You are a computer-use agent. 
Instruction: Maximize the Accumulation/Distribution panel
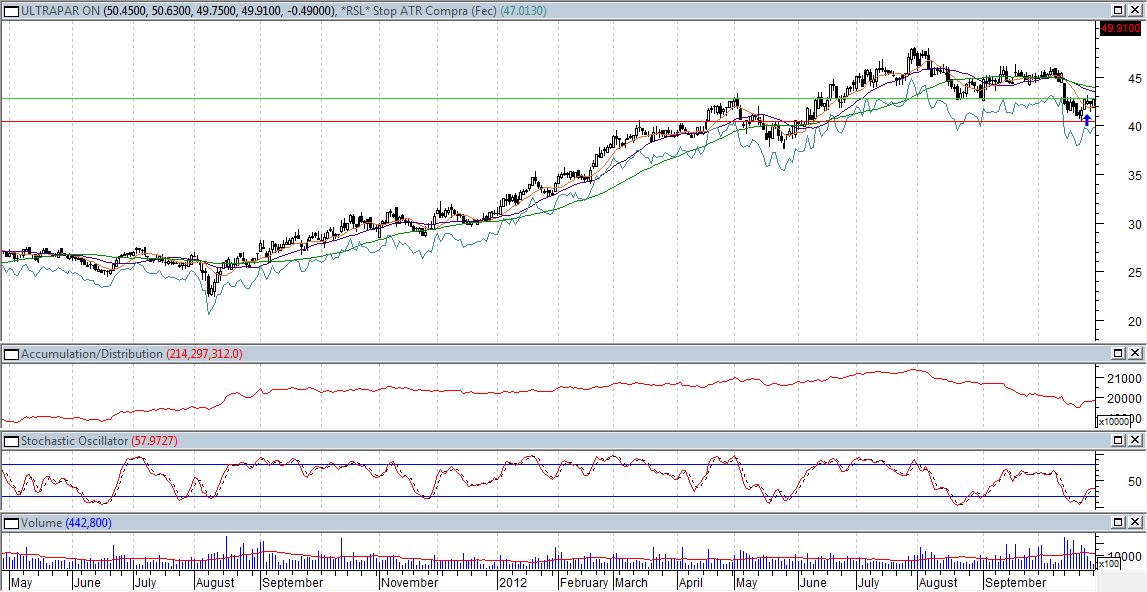tap(1118, 354)
